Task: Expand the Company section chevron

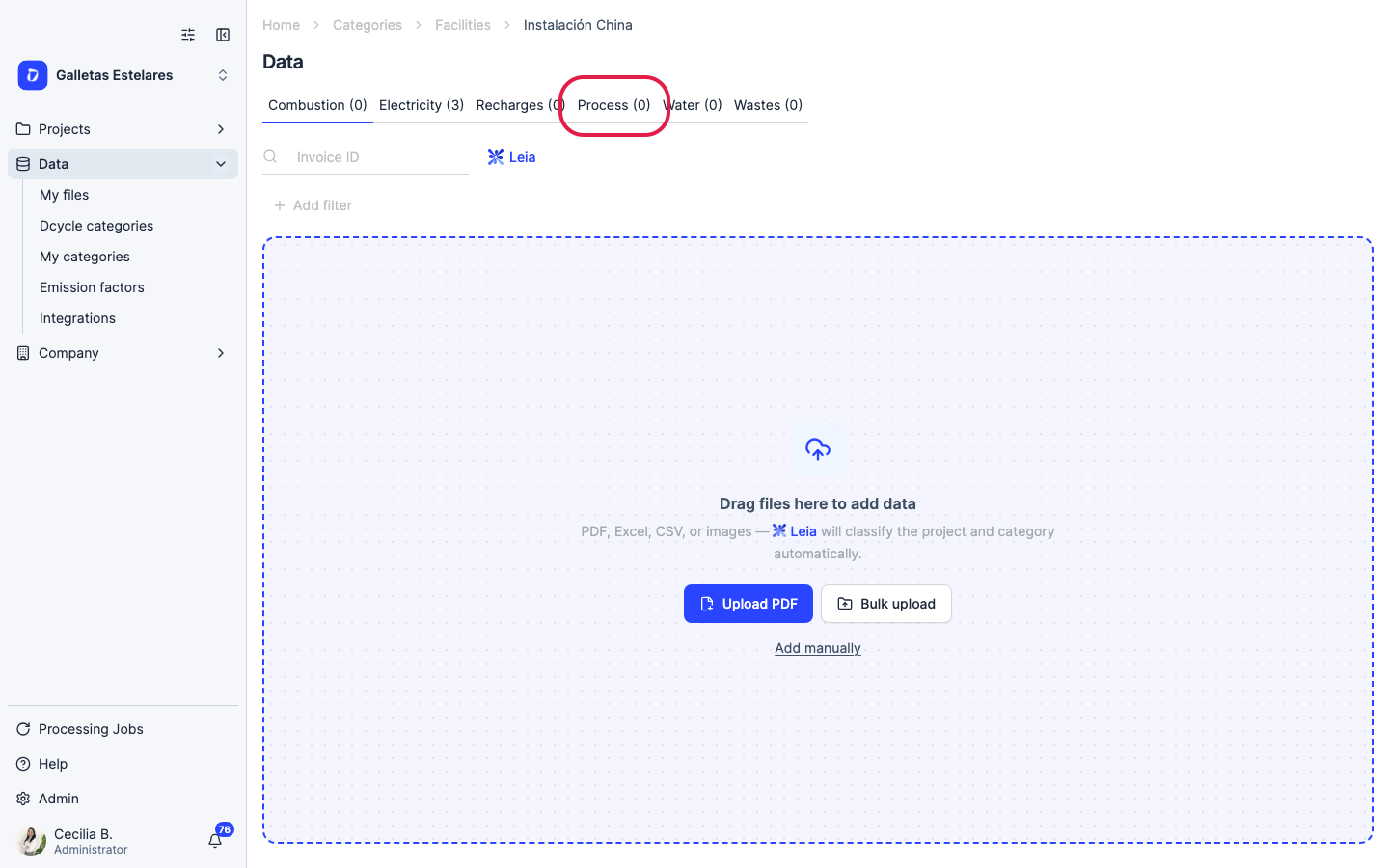Action: coord(221,353)
